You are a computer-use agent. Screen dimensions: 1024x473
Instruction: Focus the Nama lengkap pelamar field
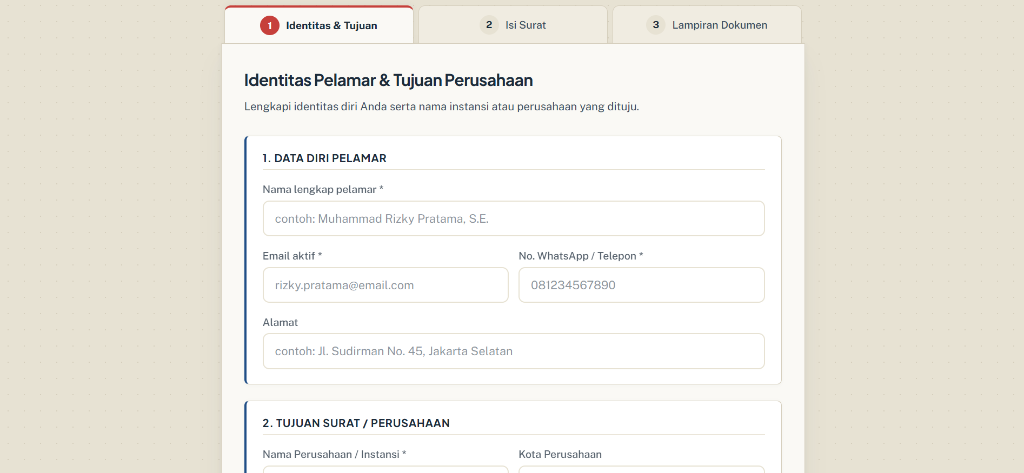513,219
